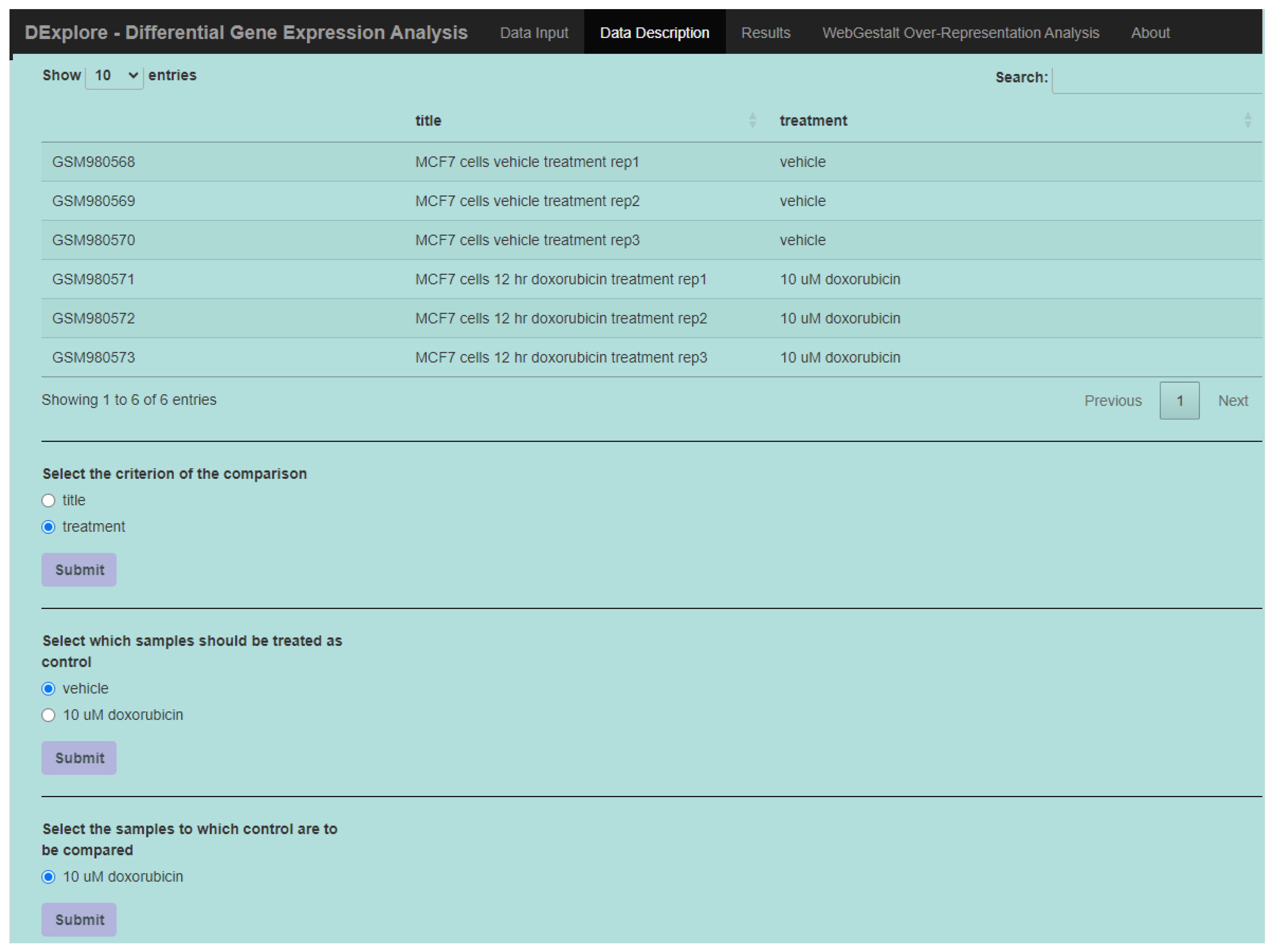Submit the comparison criterion selection

pyautogui.click(x=79, y=570)
